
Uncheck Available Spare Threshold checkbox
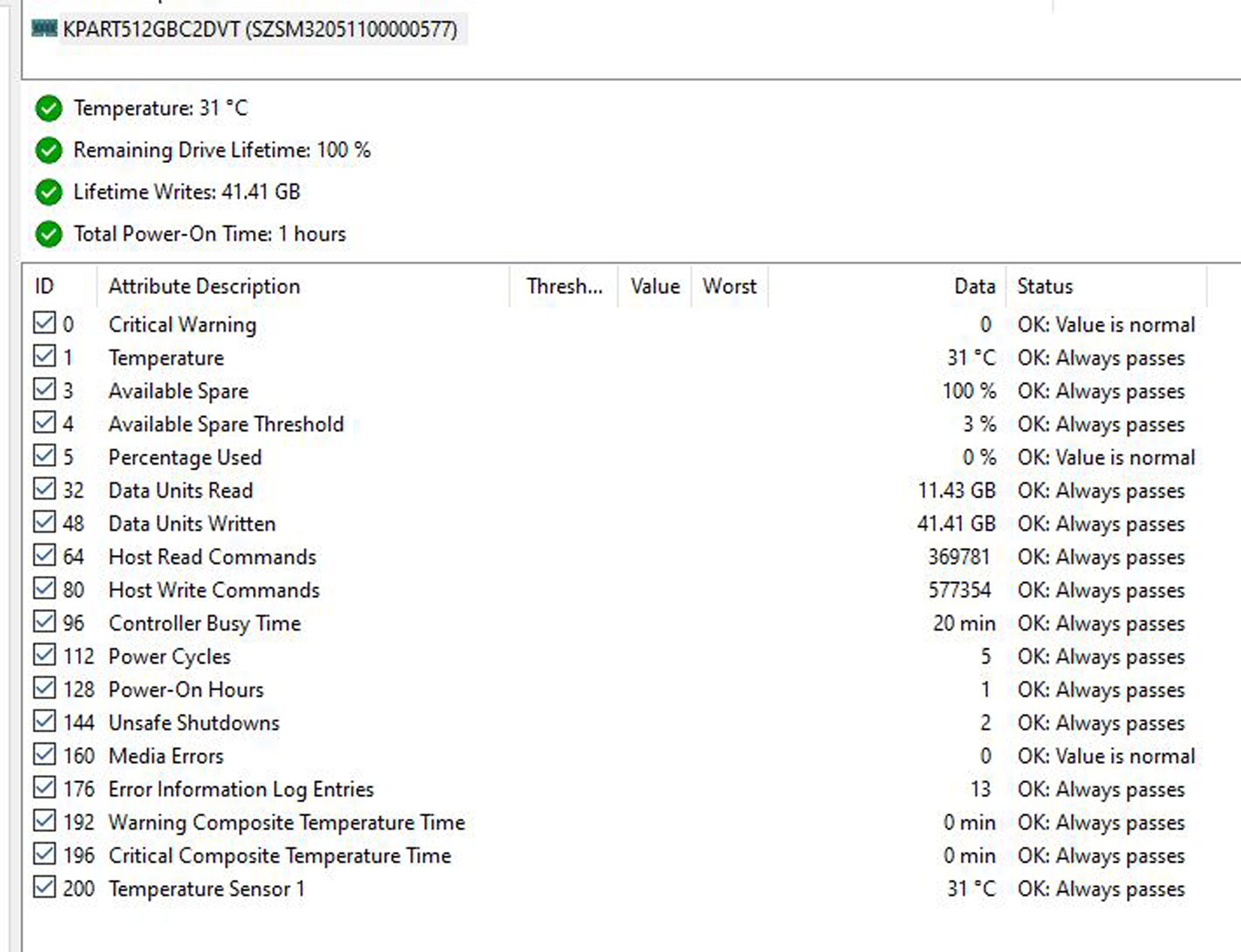[44, 423]
